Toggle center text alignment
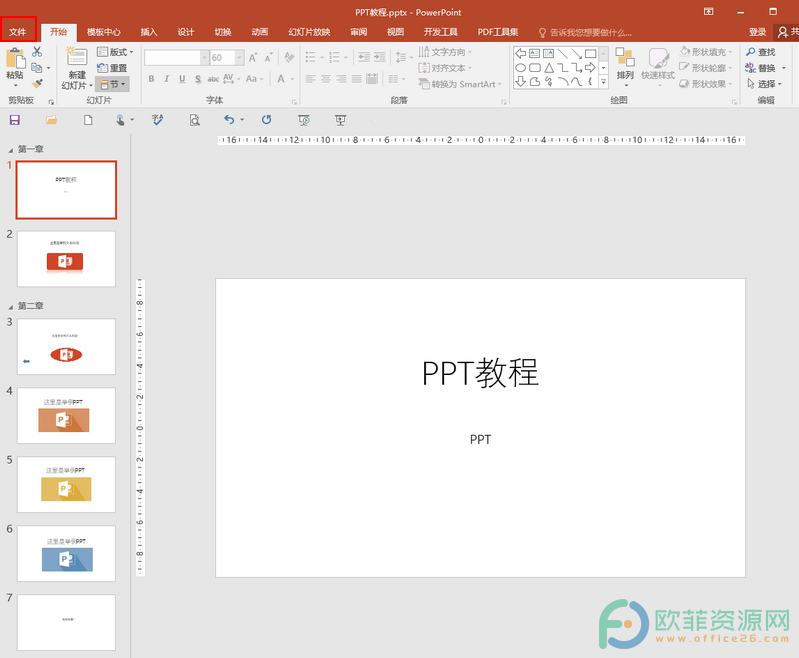The width and height of the screenshot is (799, 658). click(x=326, y=79)
